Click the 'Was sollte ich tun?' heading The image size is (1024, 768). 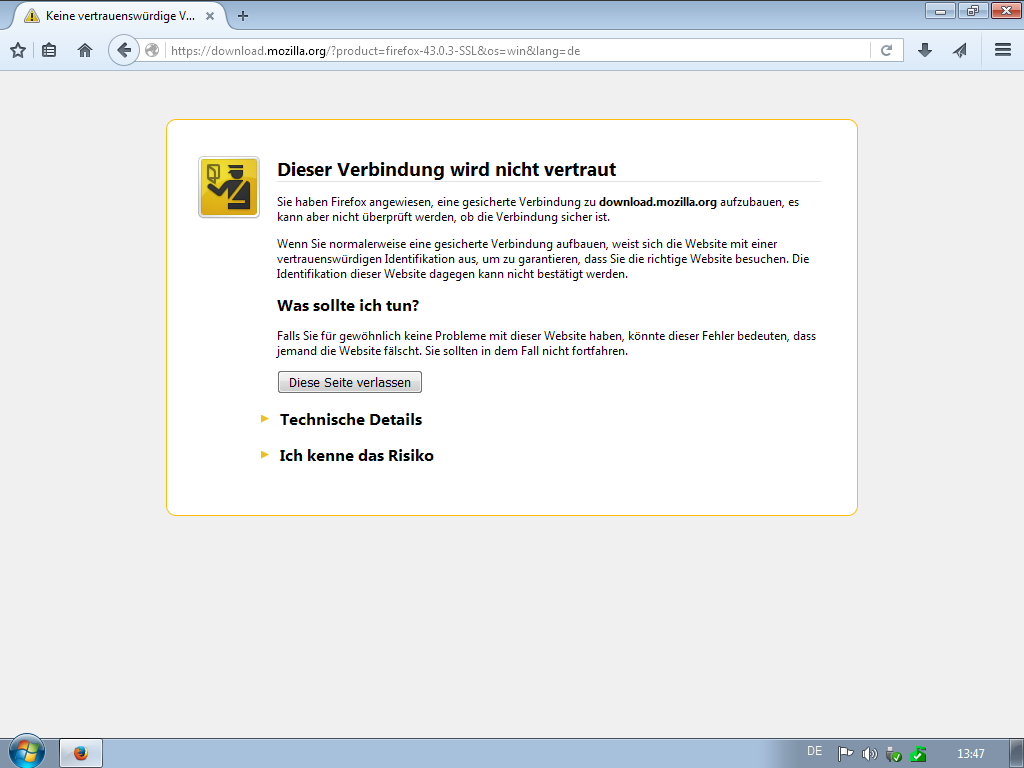pos(348,306)
